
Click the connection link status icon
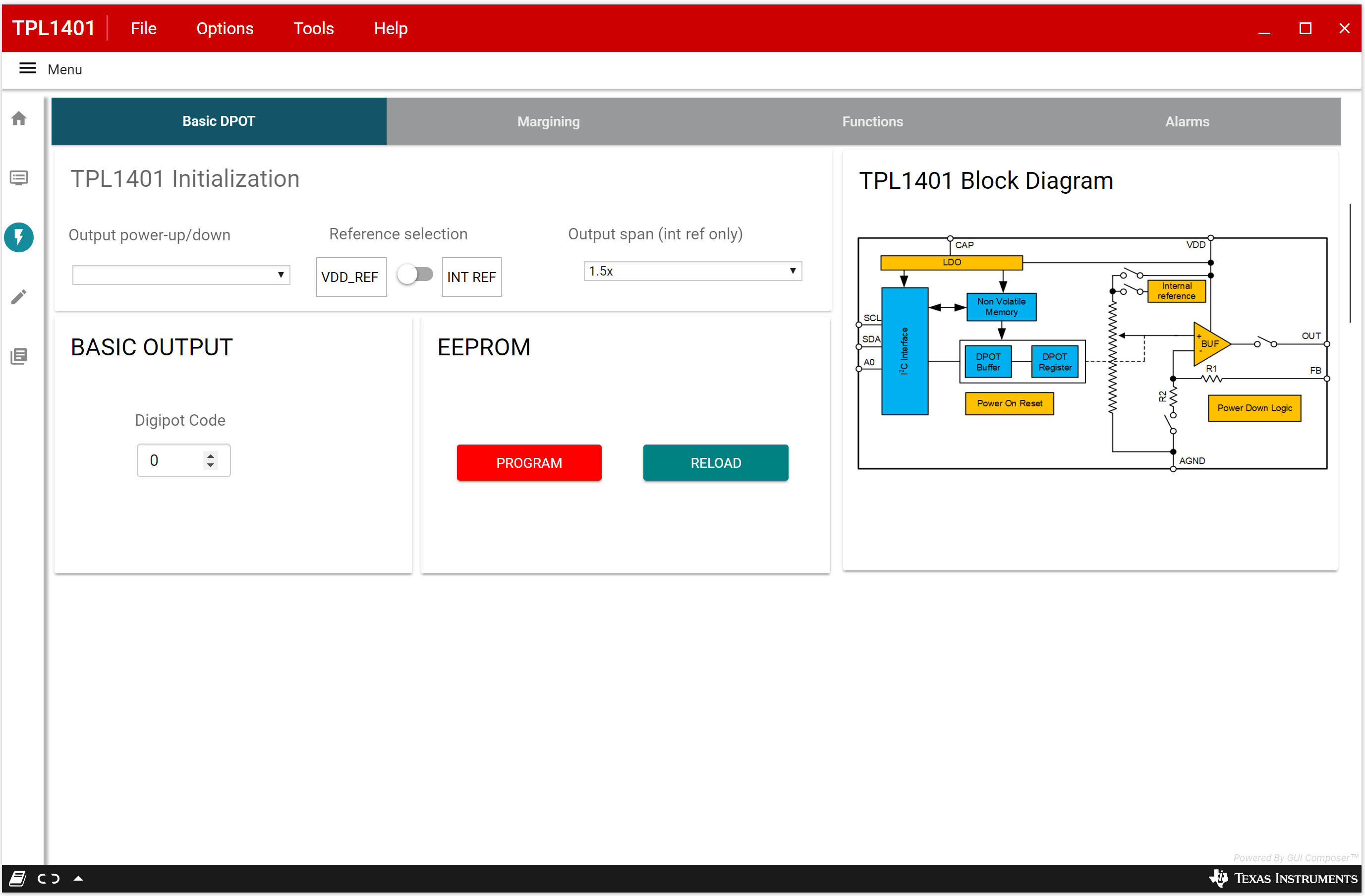pos(49,878)
